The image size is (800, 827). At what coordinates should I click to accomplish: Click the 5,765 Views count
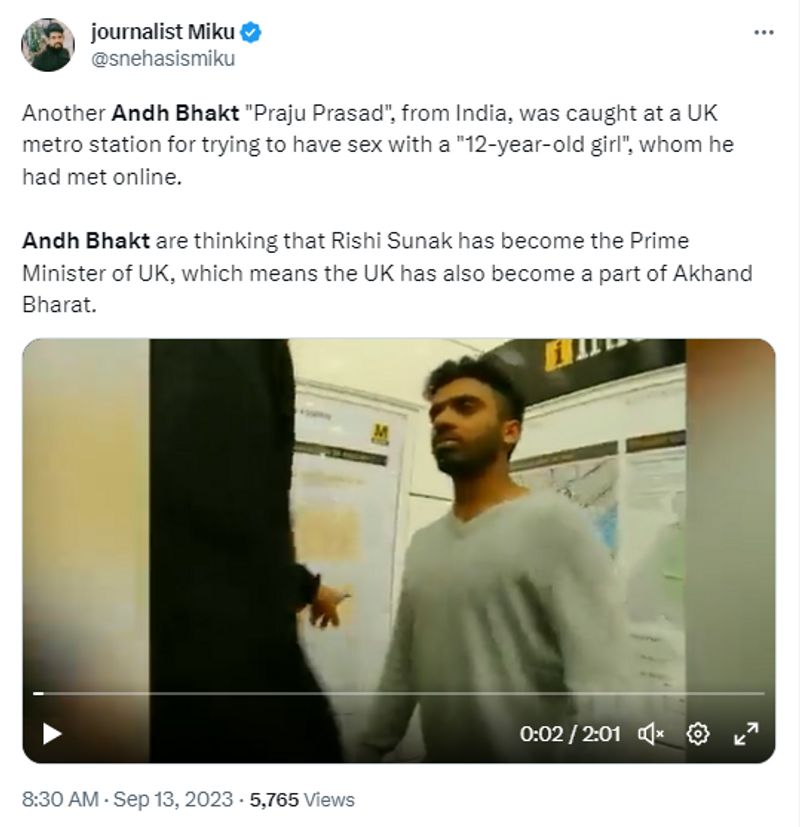pos(302,799)
